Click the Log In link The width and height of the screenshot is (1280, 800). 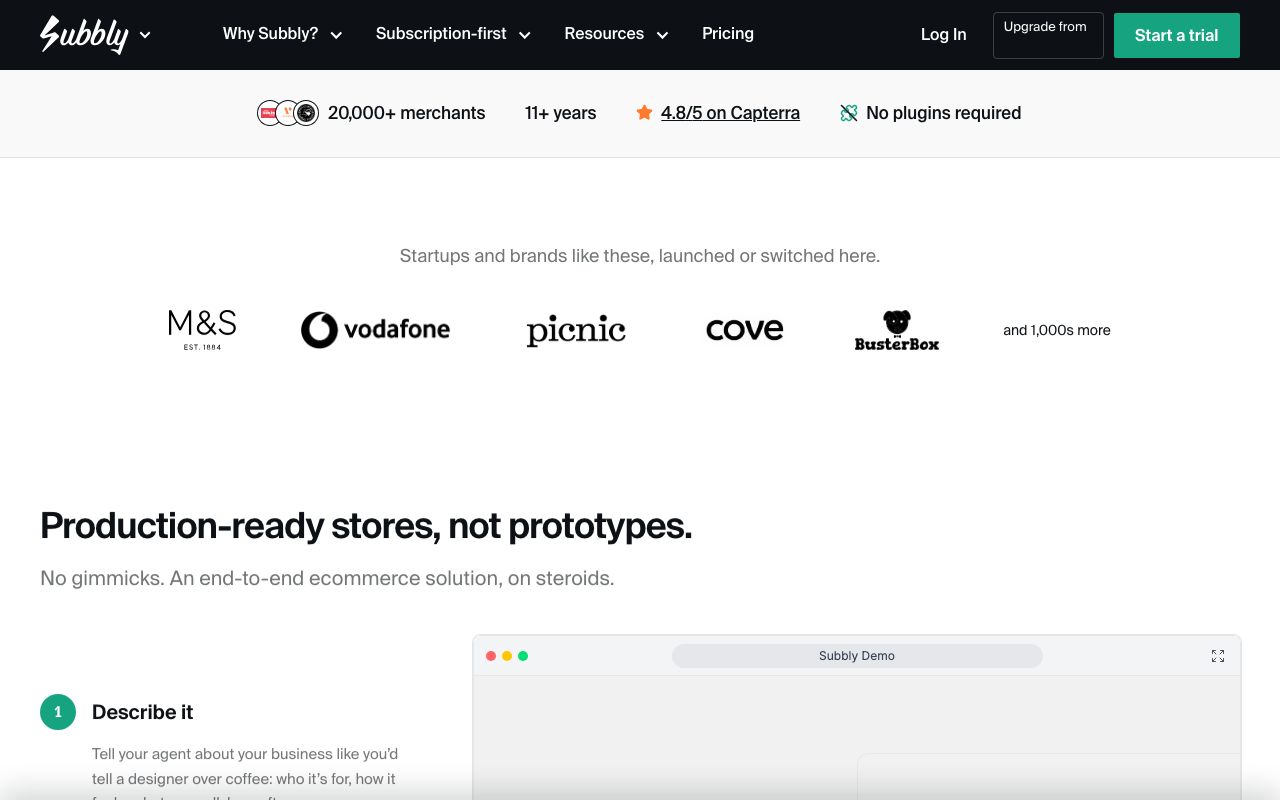(943, 35)
